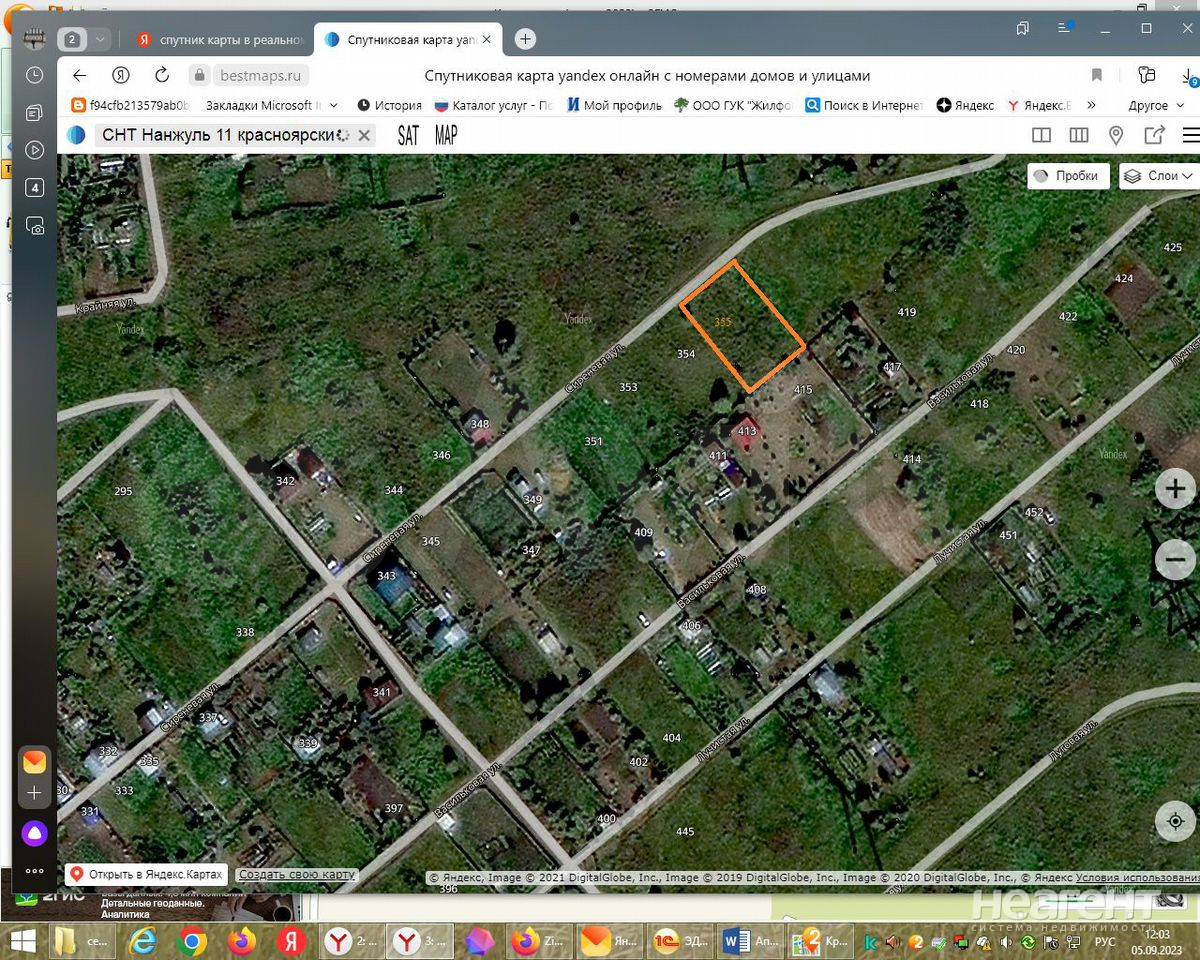Zoom out the map with minus button
This screenshot has width=1200, height=960.
point(1175,559)
